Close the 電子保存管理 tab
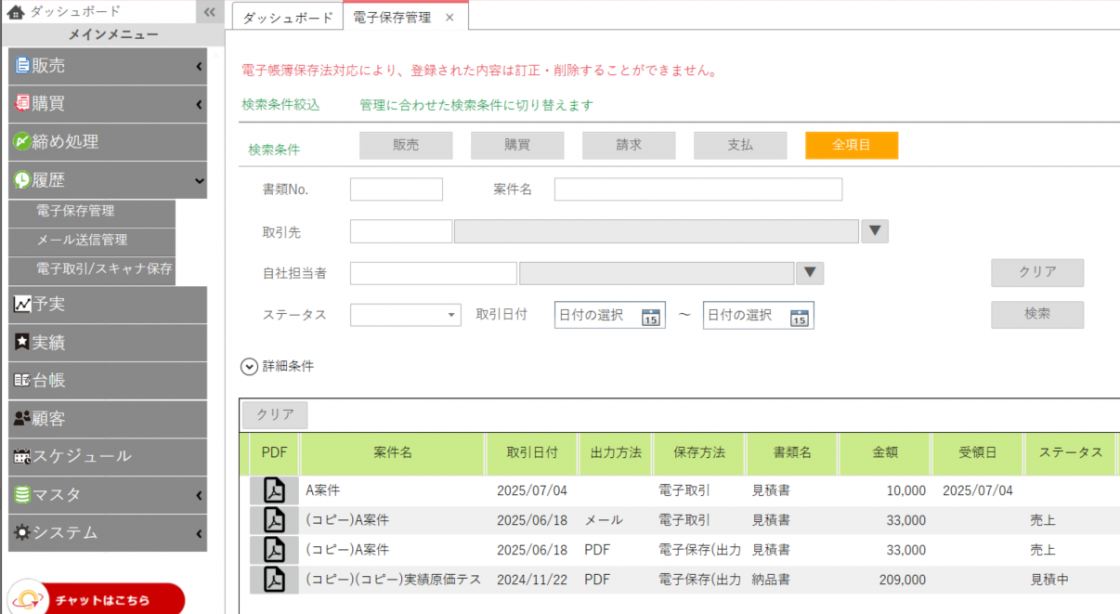This screenshot has height=614, width=1120. click(x=449, y=18)
